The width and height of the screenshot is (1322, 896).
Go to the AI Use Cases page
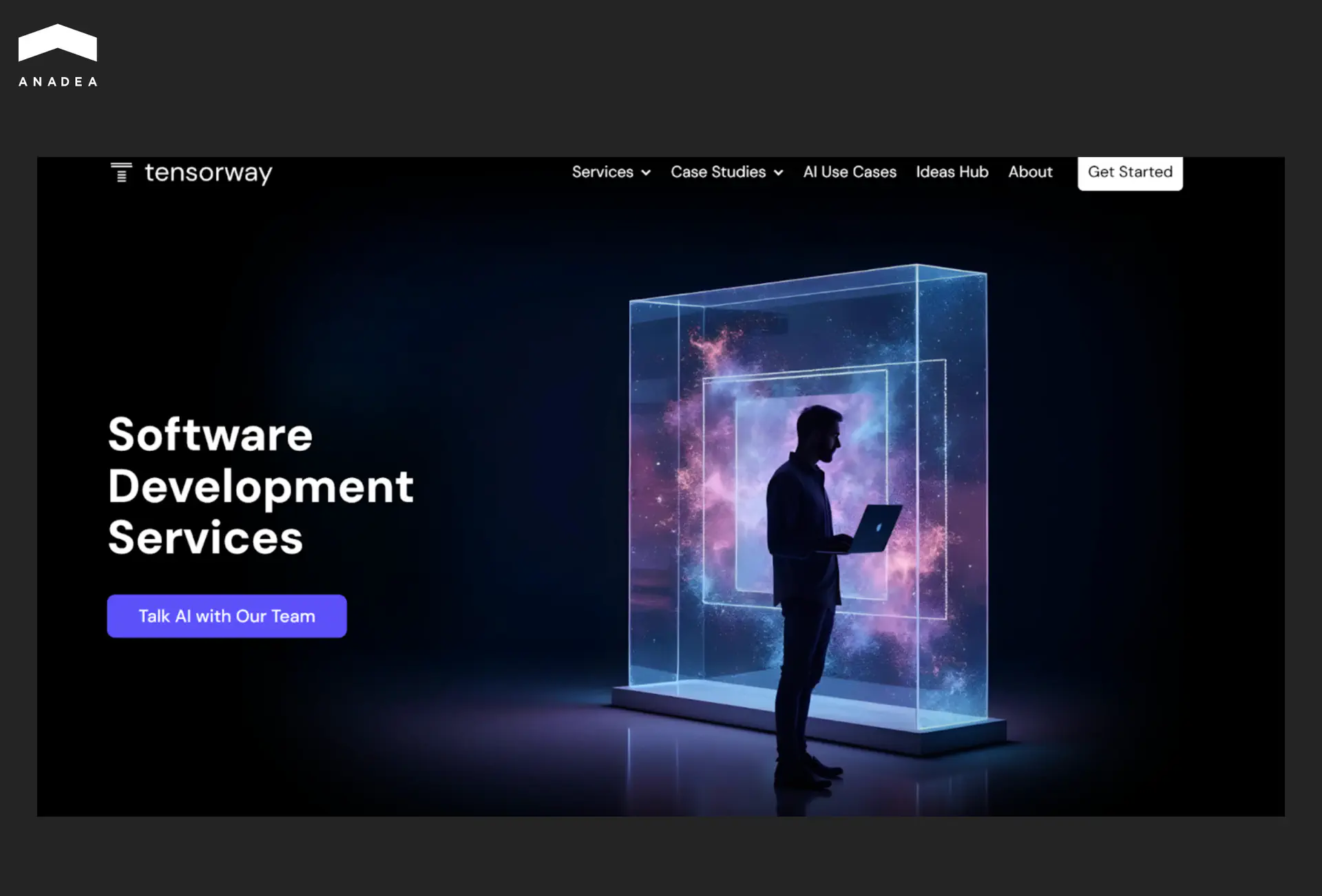[849, 172]
